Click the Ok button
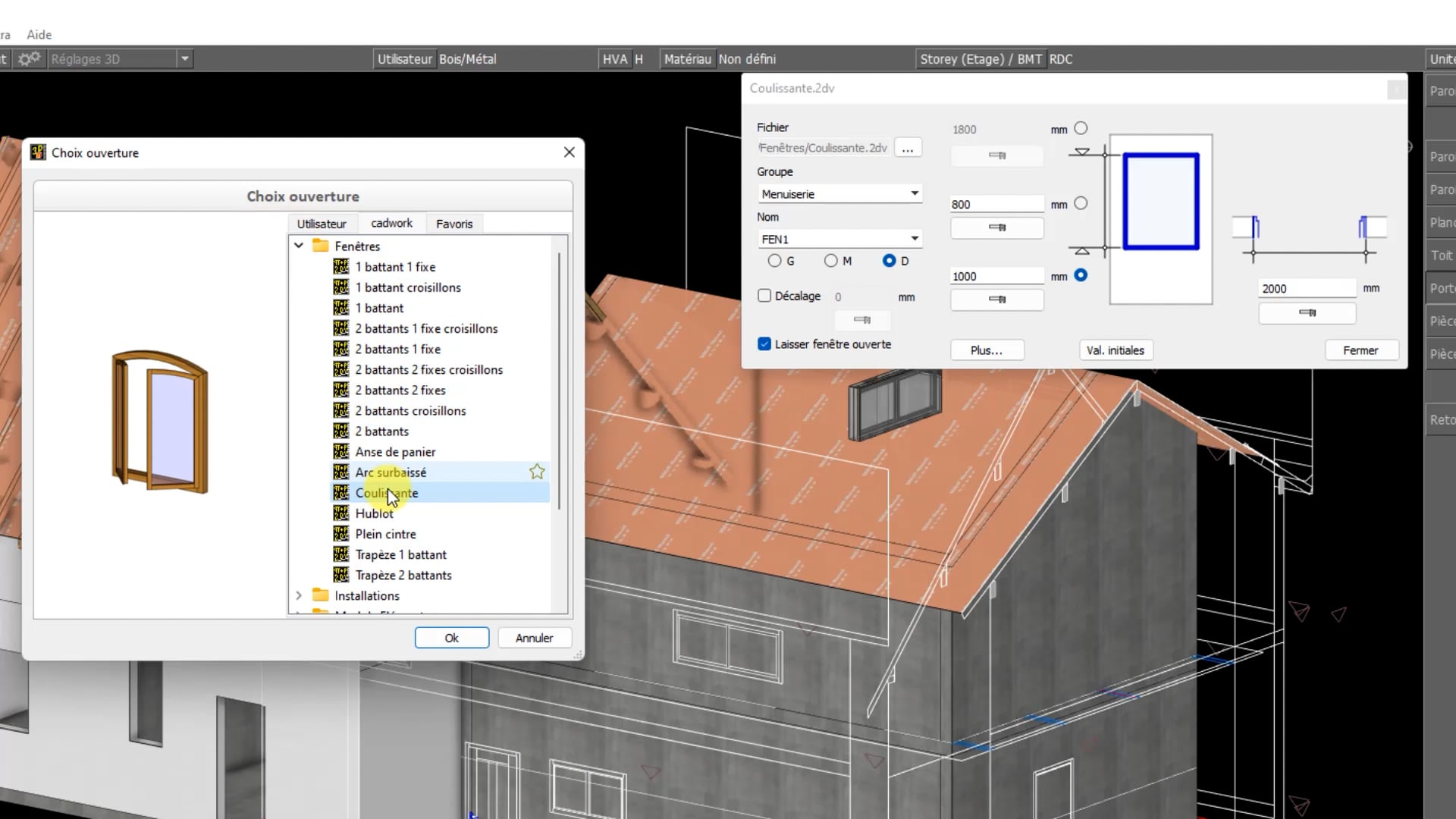 point(451,638)
